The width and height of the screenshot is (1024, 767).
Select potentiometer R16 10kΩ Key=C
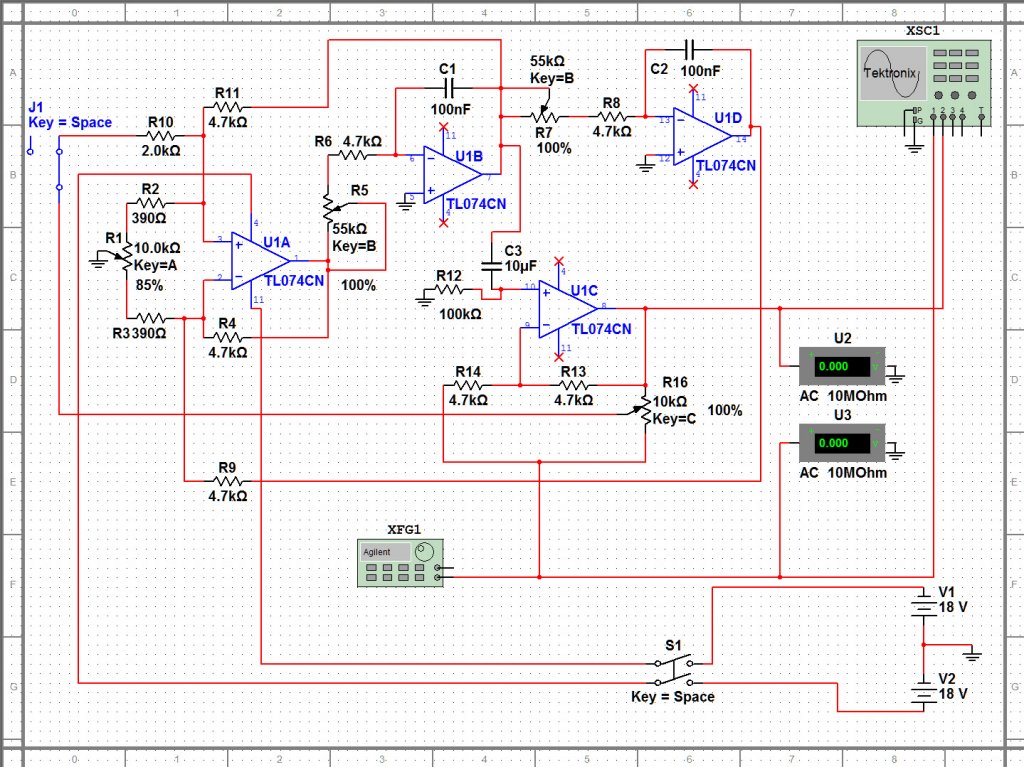tap(643, 410)
